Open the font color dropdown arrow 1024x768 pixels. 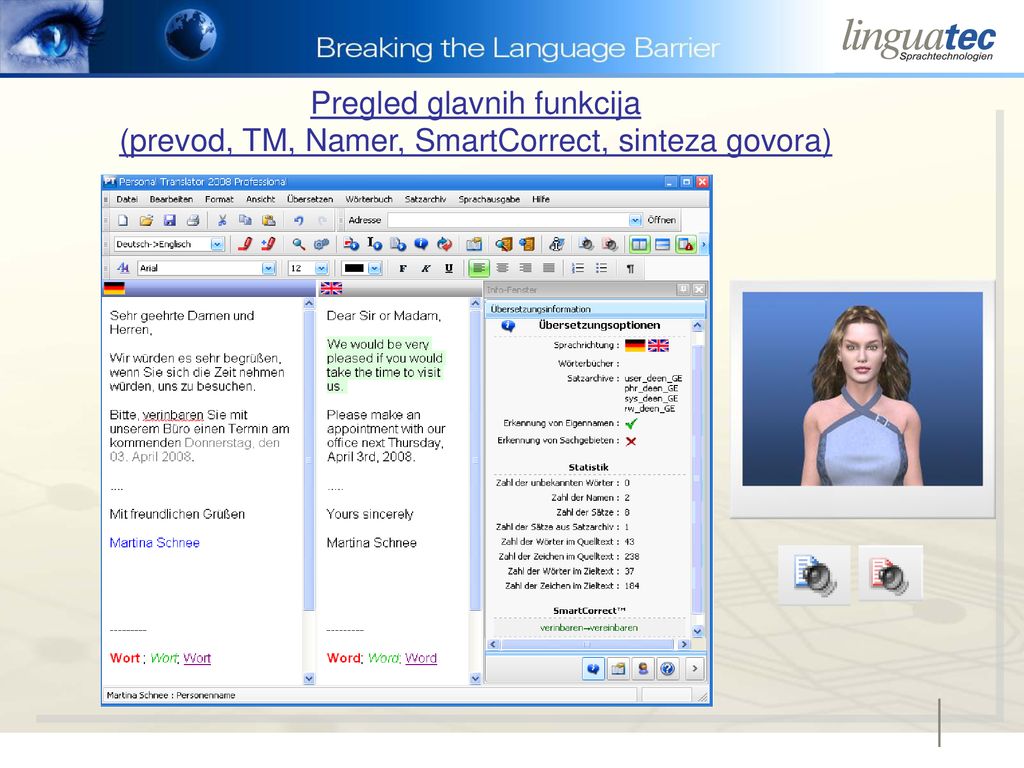click(374, 268)
